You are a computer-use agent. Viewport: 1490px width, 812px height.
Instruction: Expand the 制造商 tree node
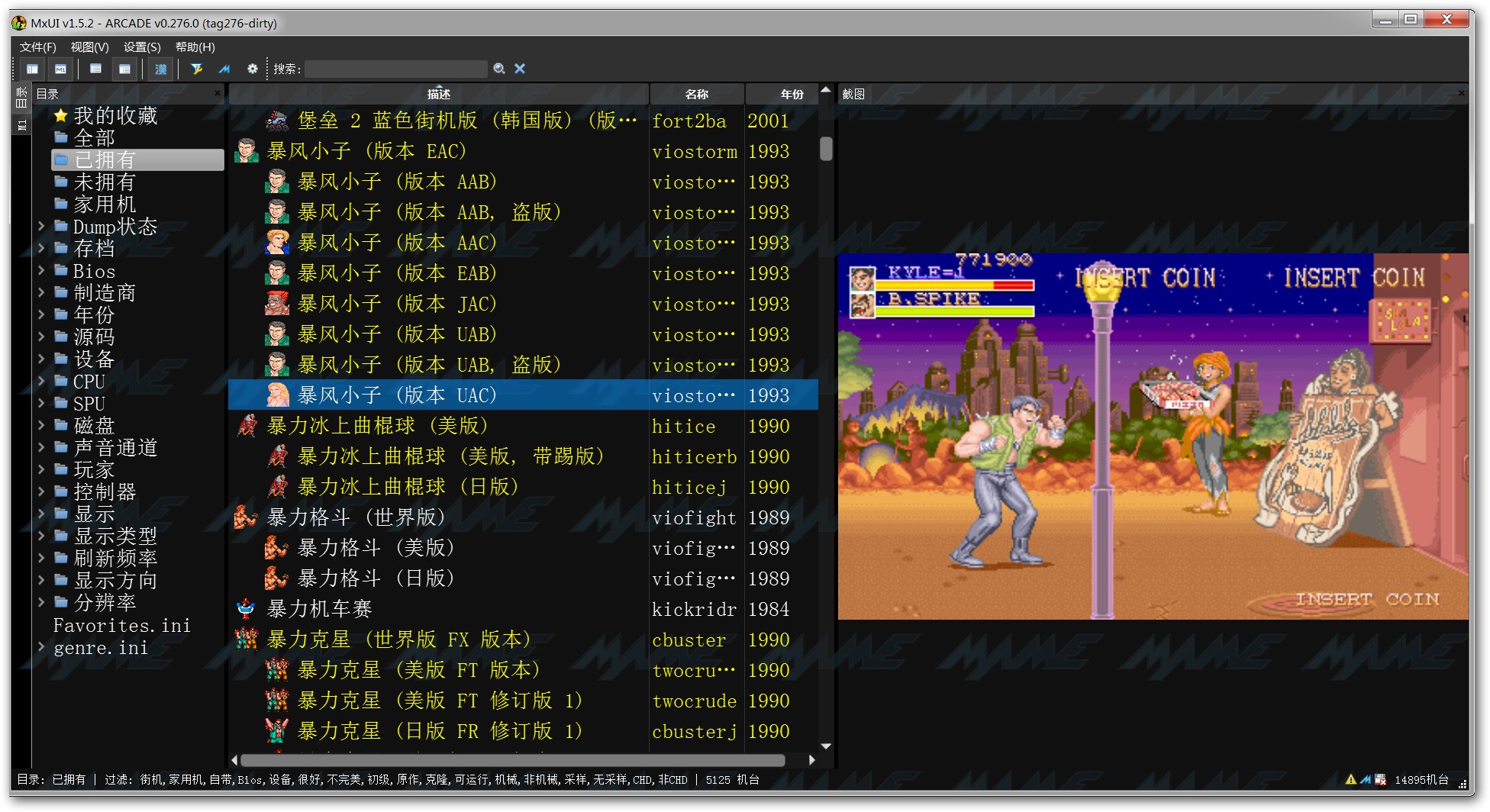coord(41,293)
